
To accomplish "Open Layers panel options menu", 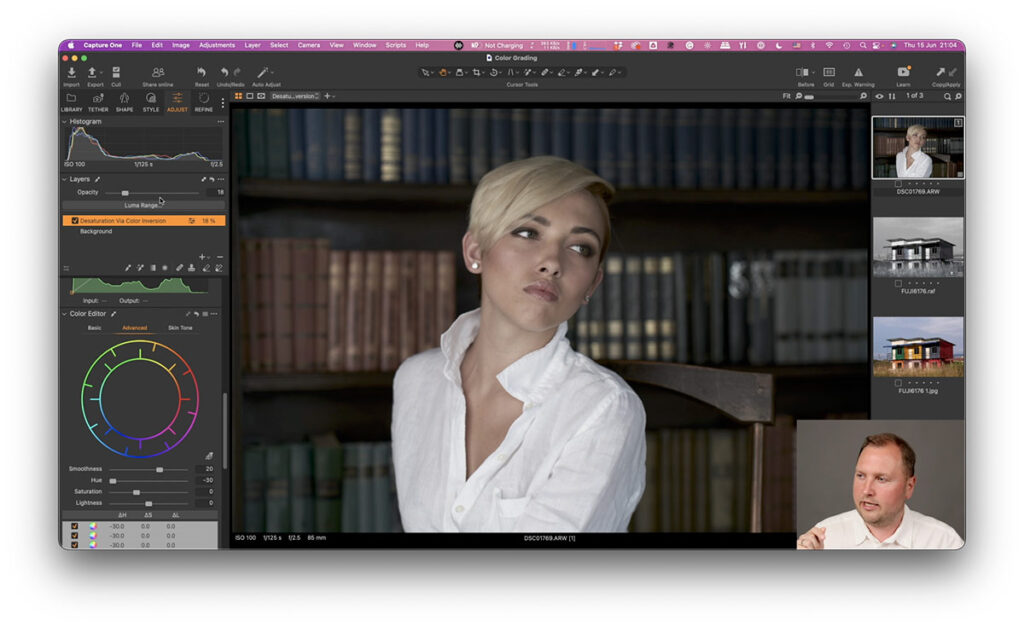I will 221,179.
